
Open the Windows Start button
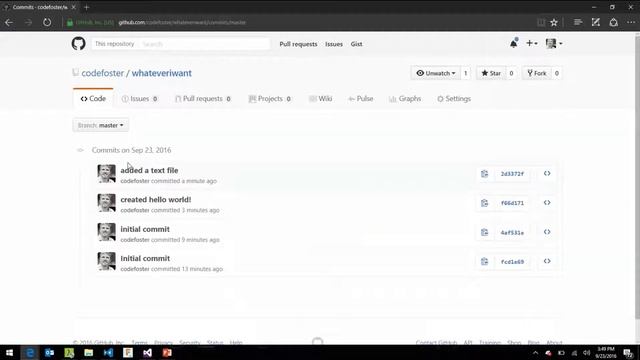tap(9, 353)
